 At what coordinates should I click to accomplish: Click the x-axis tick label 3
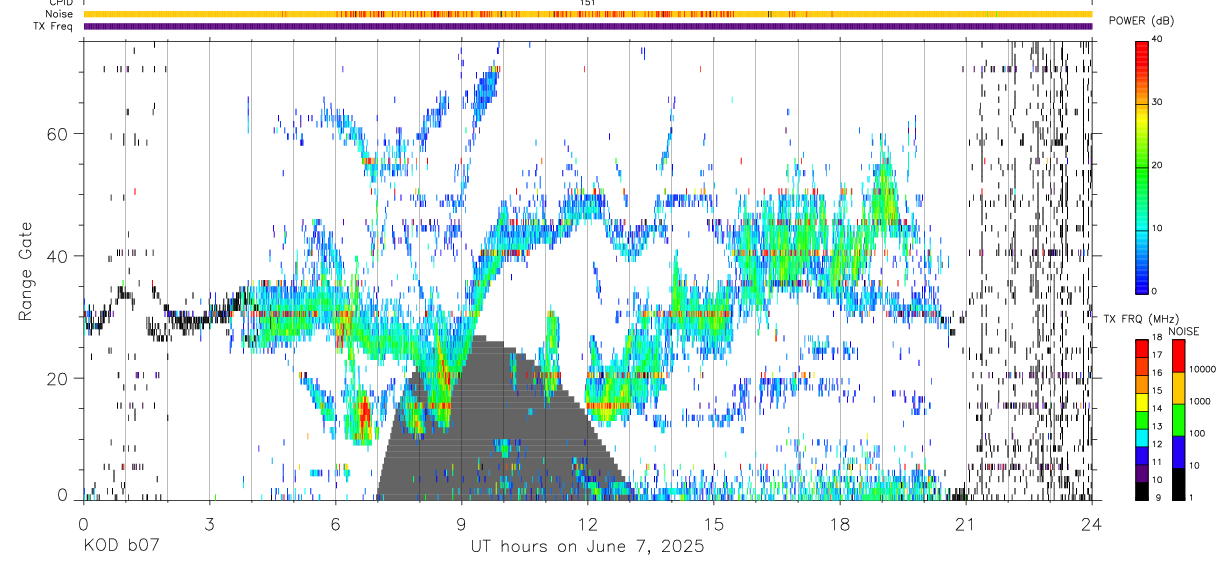(209, 524)
